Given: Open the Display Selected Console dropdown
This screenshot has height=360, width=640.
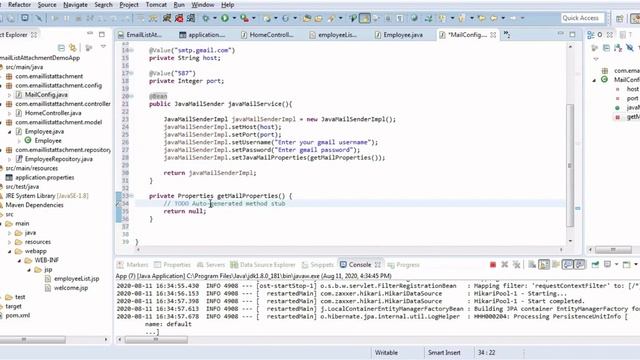Looking at the screenshot, I should [616, 265].
